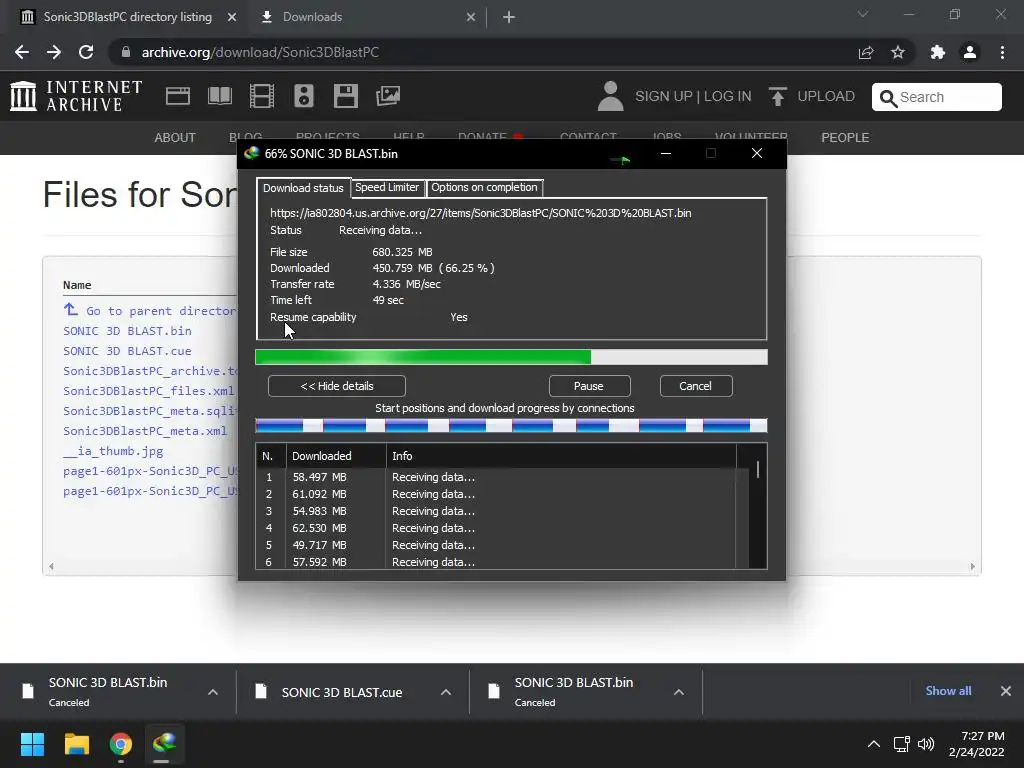1024x768 pixels.
Task: Open __ia_thumb.jpg file link
Action: pos(113,451)
